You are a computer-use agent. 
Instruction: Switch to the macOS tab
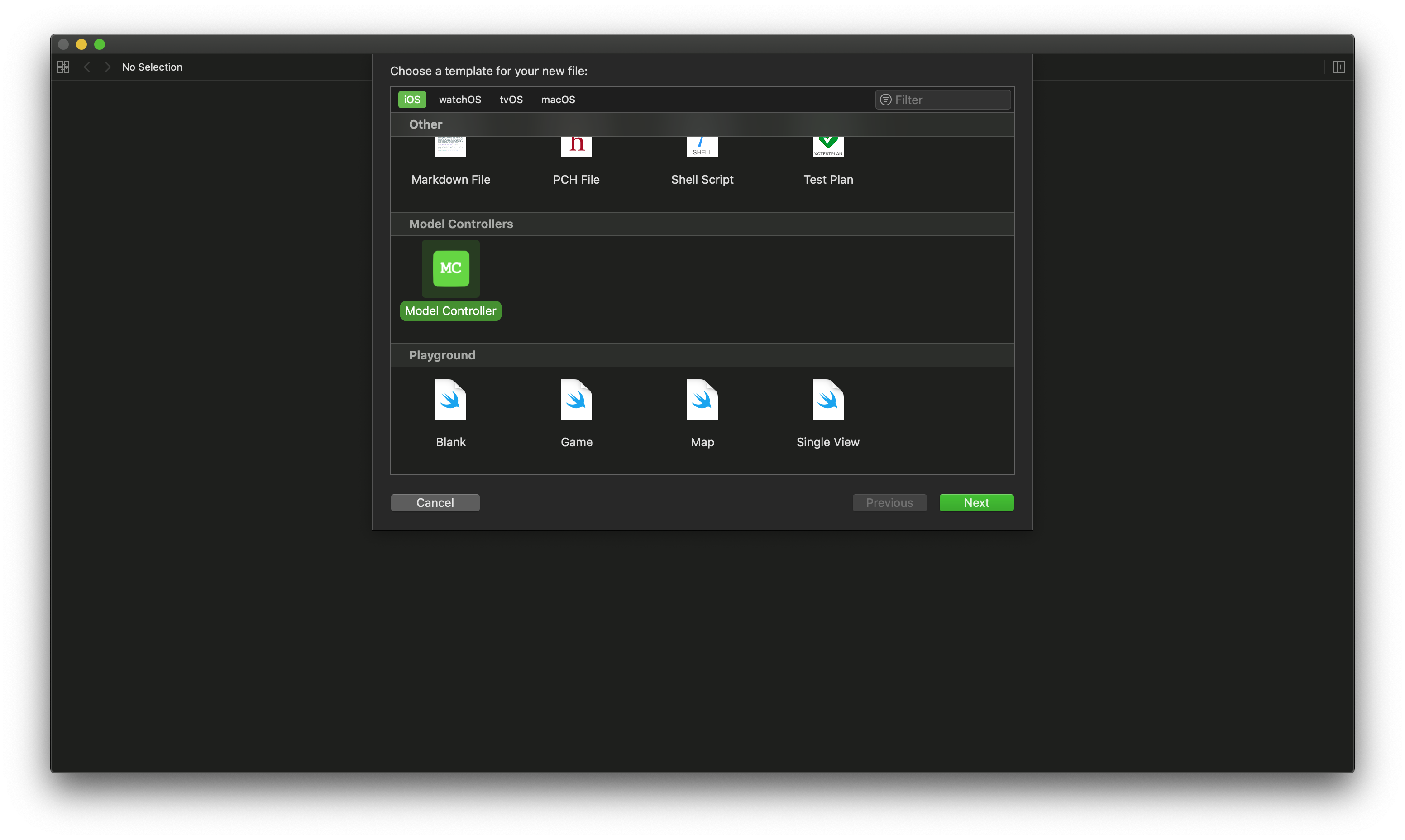click(558, 100)
